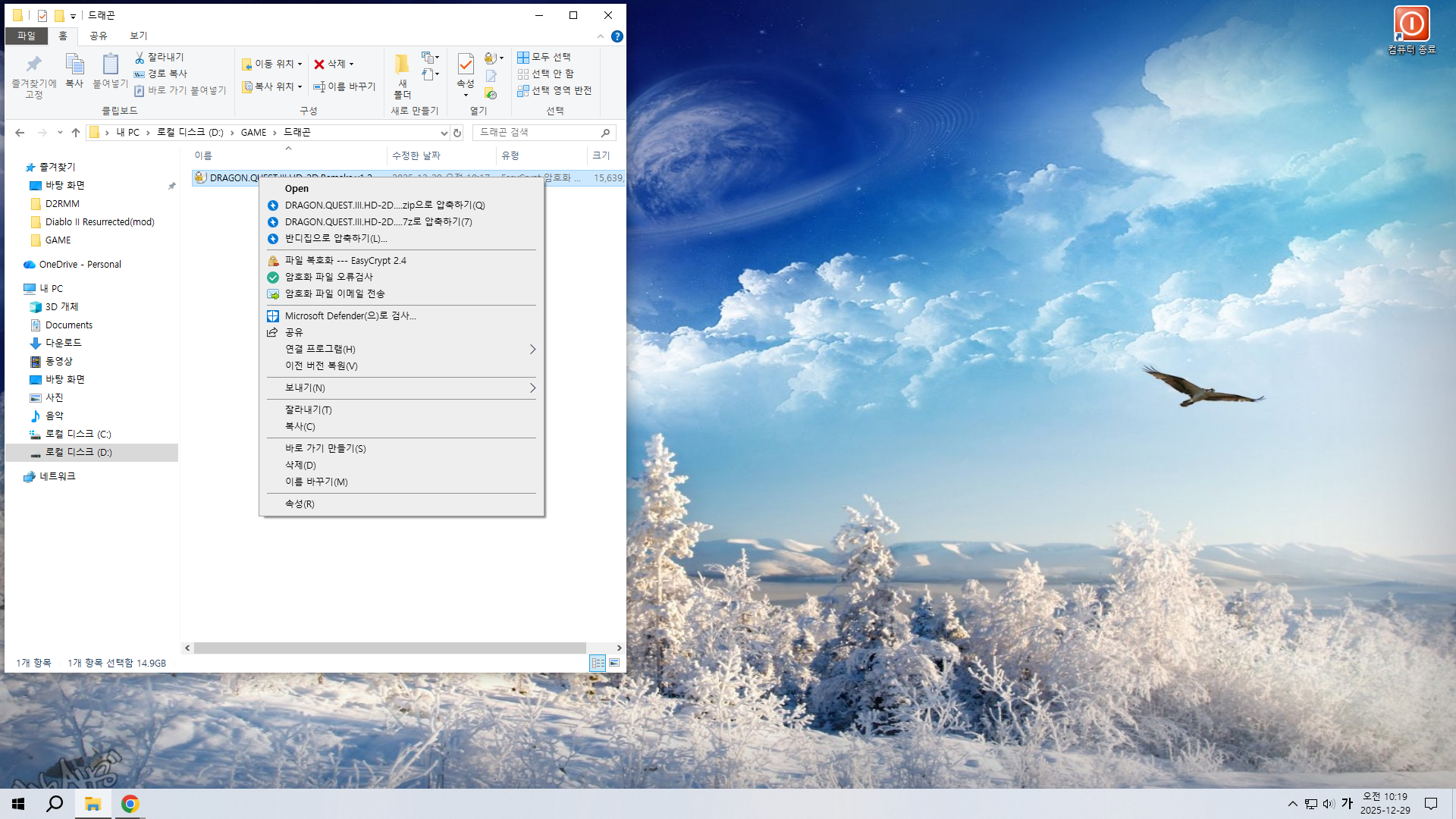Click the refresh icon beside address bar
Image resolution: width=1456 pixels, height=819 pixels.
point(457,133)
